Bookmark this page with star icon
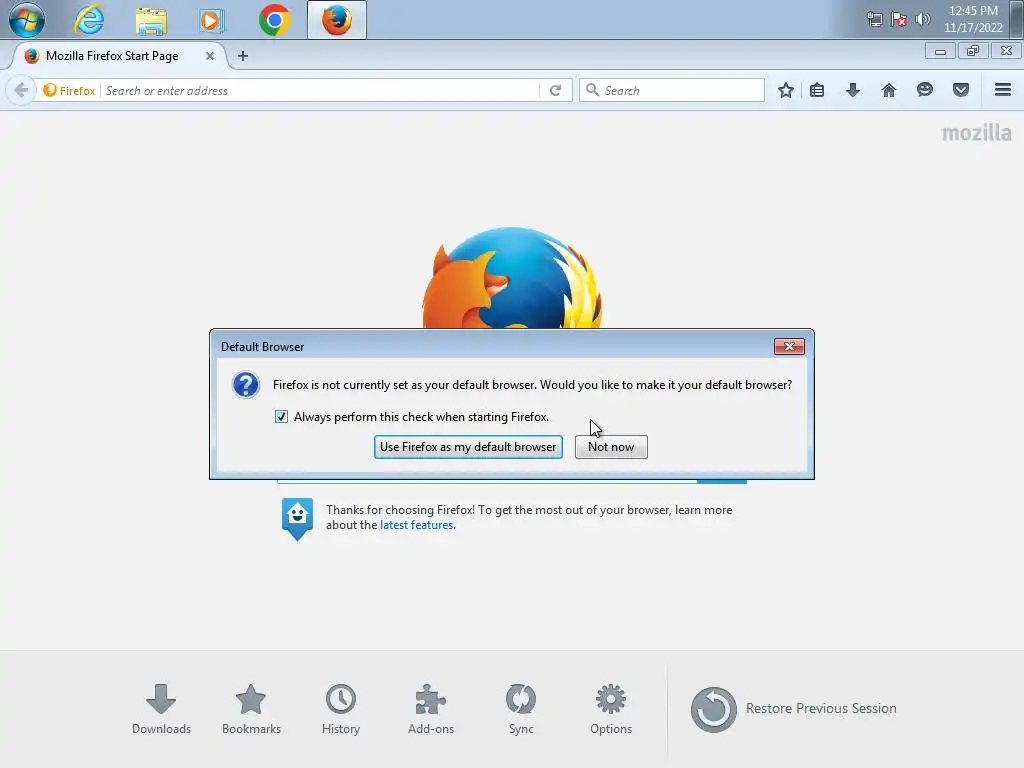The width and height of the screenshot is (1024, 768). [786, 90]
